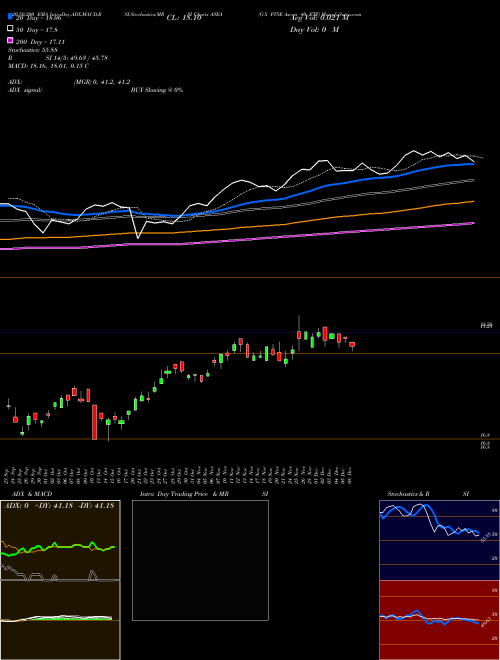Click the 'Stochastics & R' panel title

pyautogui.click(x=409, y=494)
